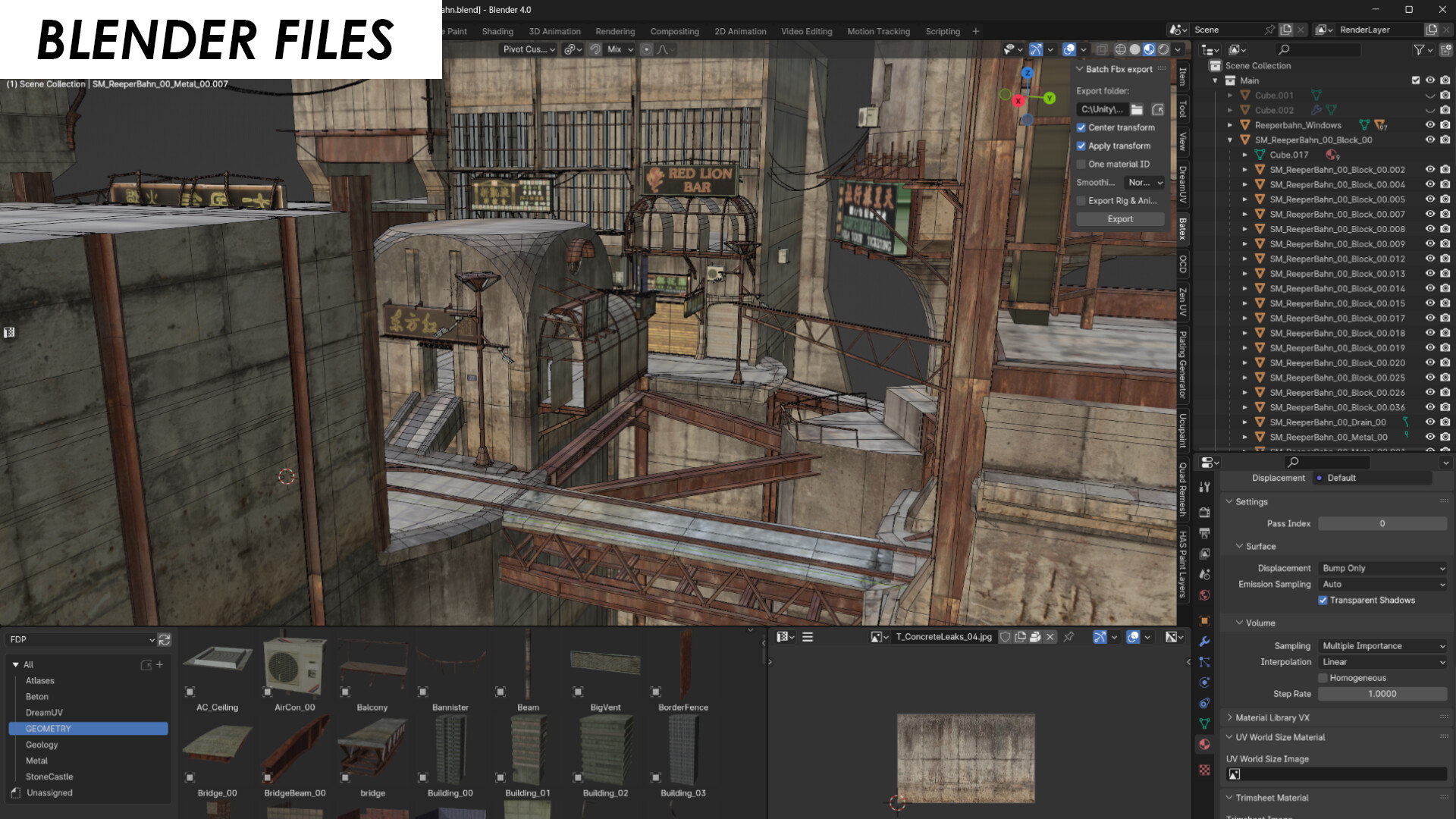Switch viewport to Rendered shading mode
The width and height of the screenshot is (1456, 819).
pyautogui.click(x=1163, y=49)
